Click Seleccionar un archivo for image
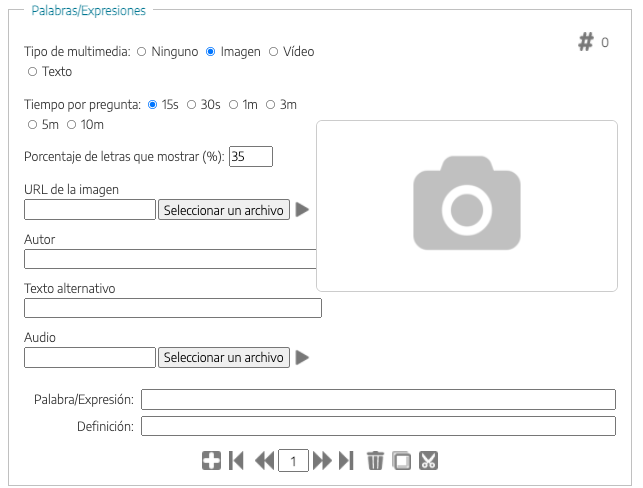Image resolution: width=643 pixels, height=488 pixels. point(224,210)
